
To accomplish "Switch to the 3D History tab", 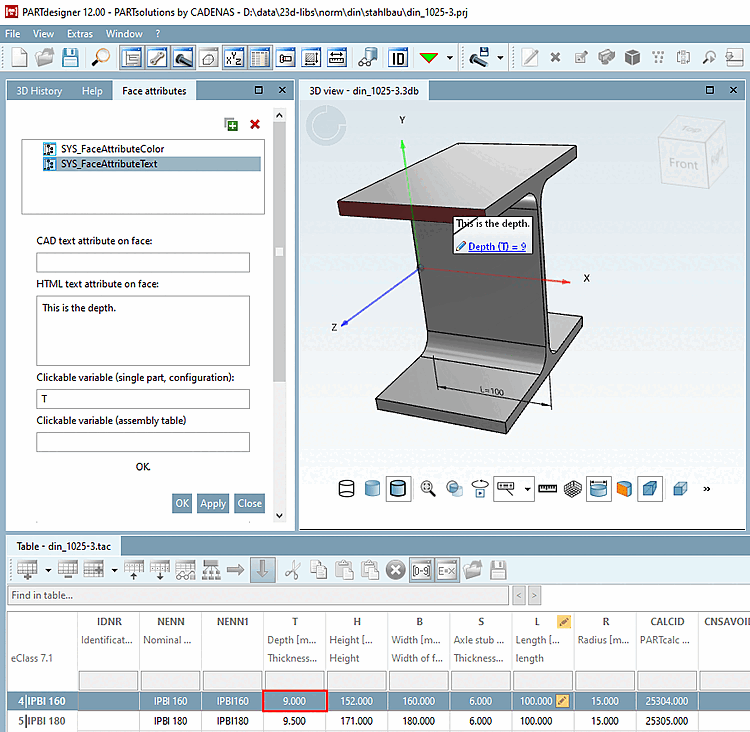I will [x=39, y=91].
